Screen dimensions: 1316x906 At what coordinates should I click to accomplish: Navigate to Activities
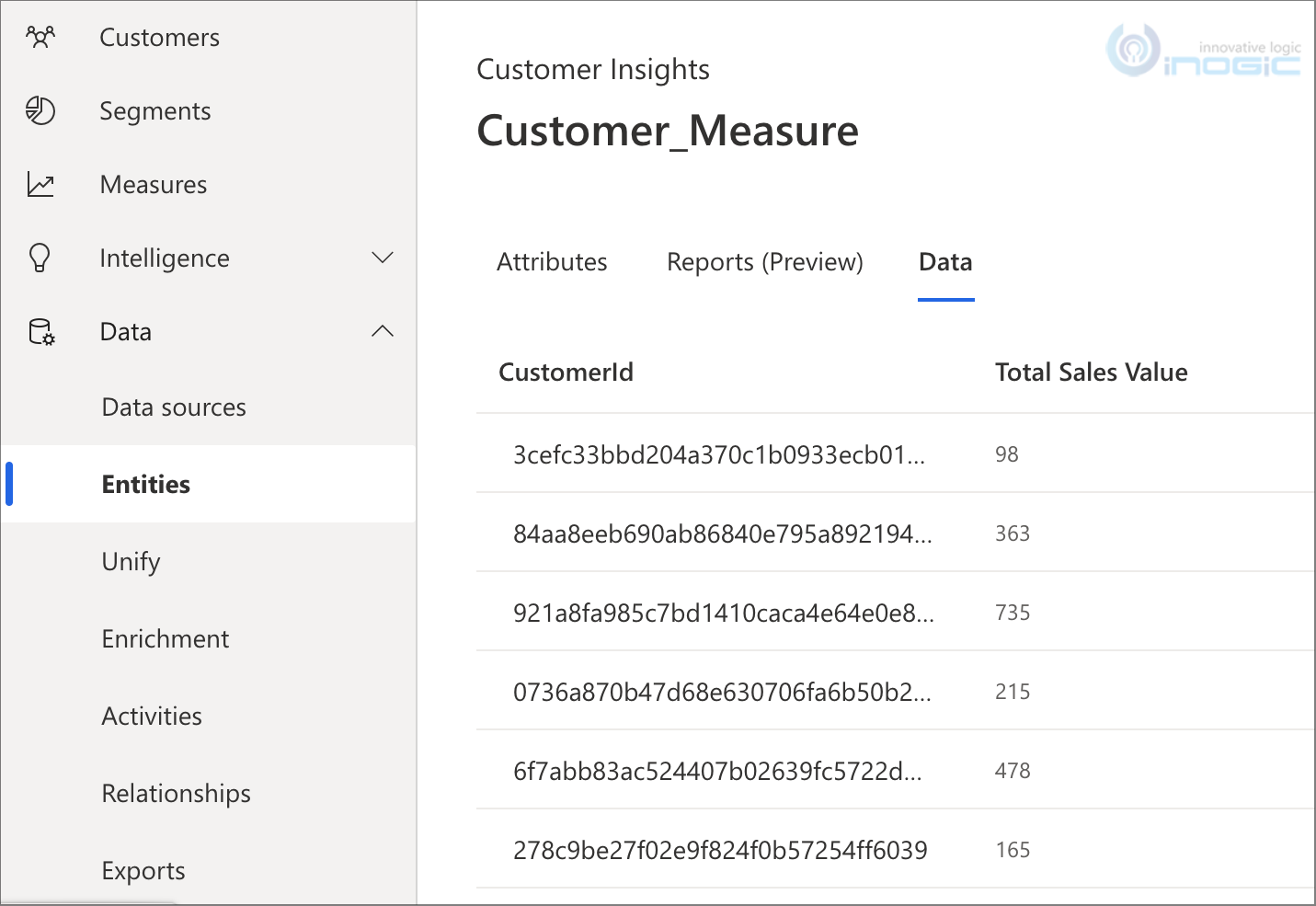(152, 716)
